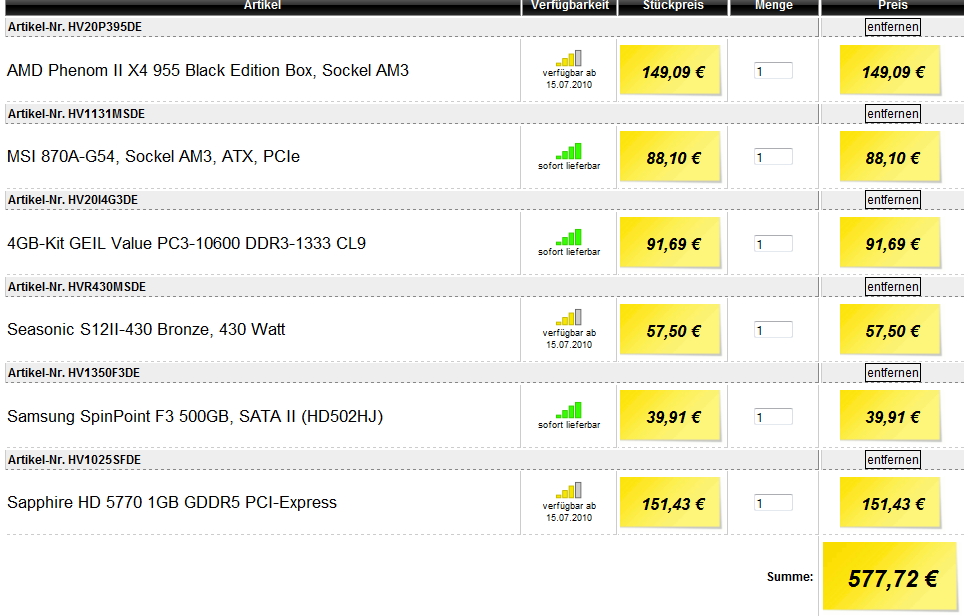Click total price 91,69 € in Preis column
Image resolution: width=964 pixels, height=616 pixels.
(891, 243)
